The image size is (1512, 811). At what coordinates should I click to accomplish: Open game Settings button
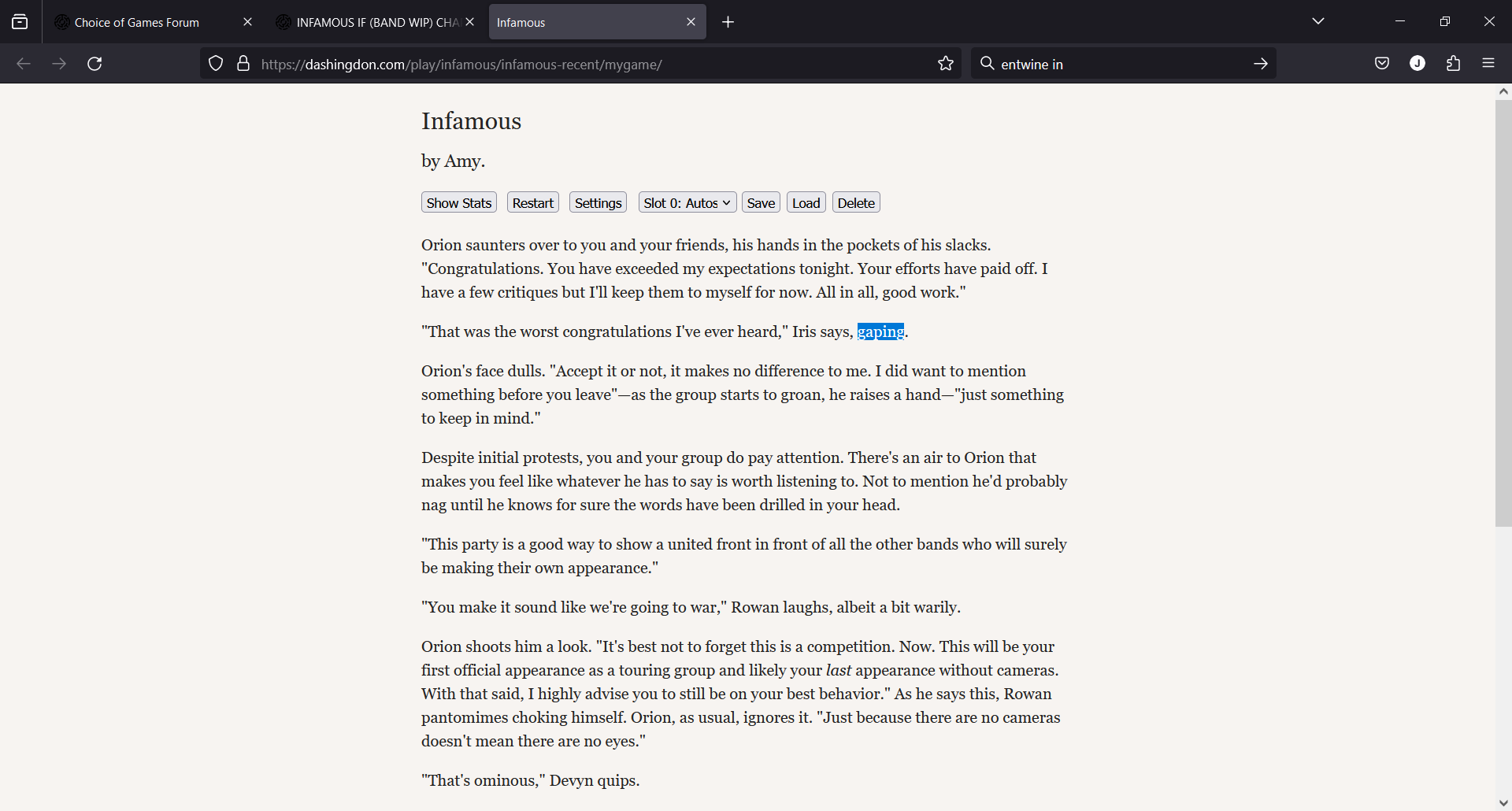[x=598, y=202]
